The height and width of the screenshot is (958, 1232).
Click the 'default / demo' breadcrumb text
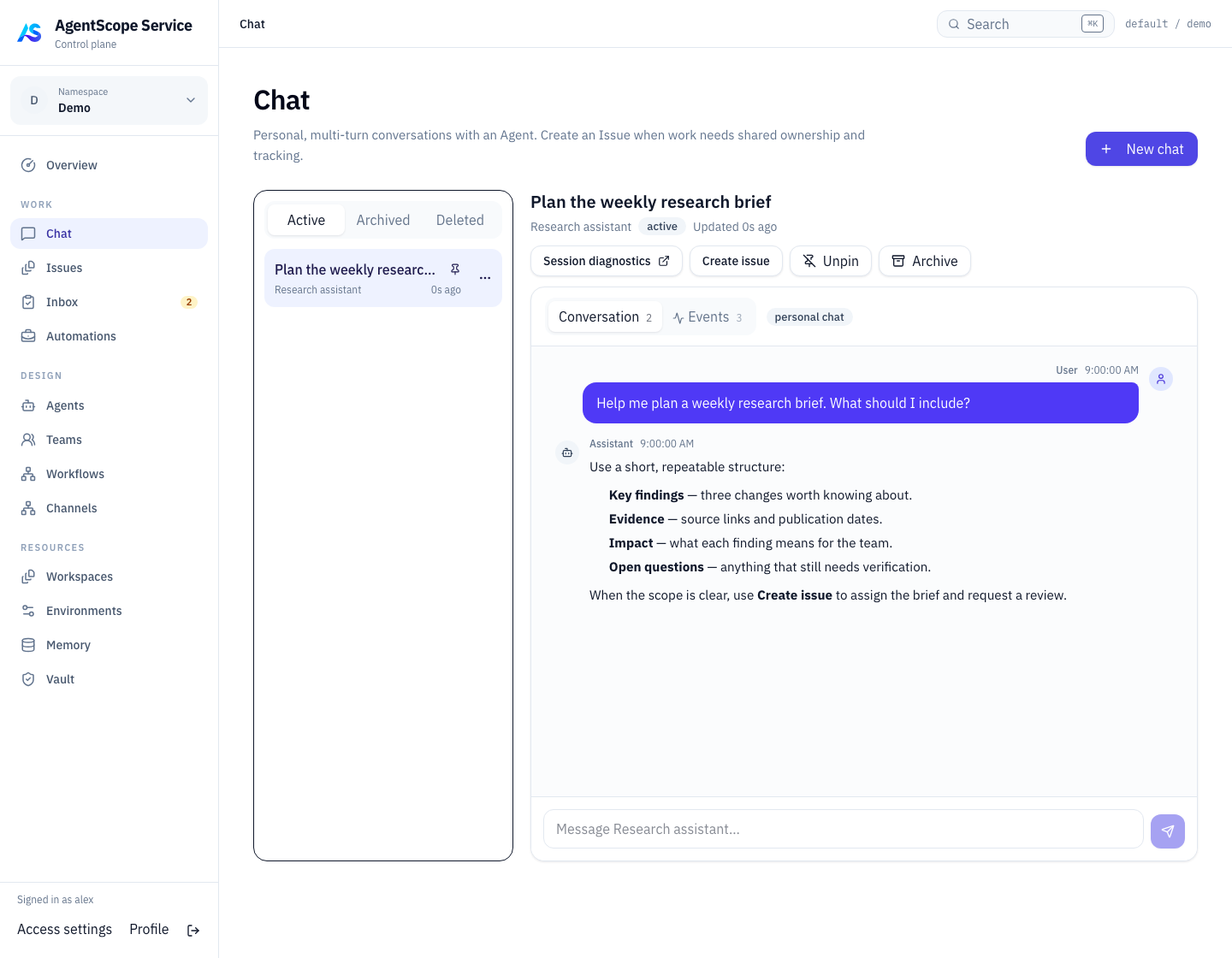(x=1168, y=24)
